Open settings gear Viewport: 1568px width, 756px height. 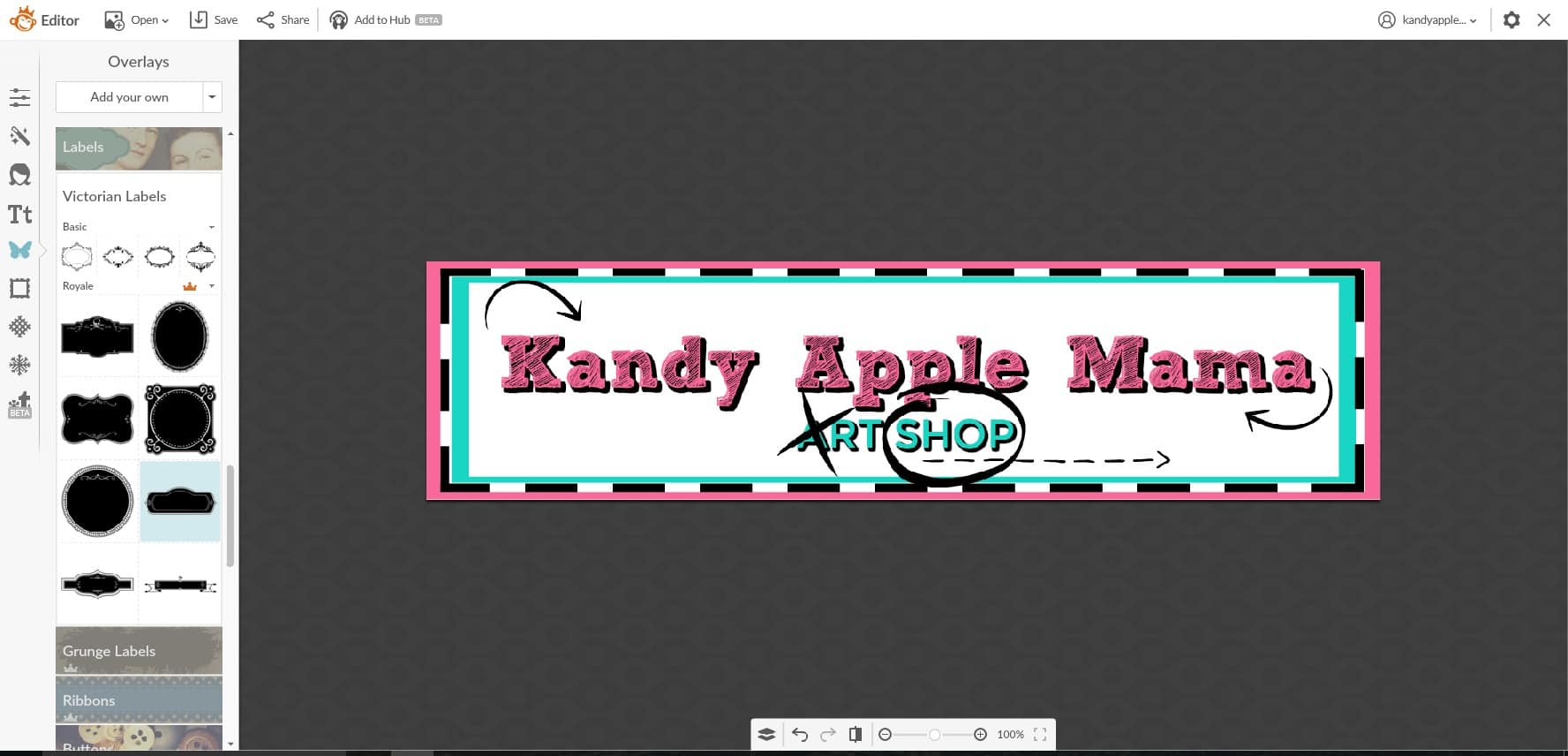tap(1511, 19)
